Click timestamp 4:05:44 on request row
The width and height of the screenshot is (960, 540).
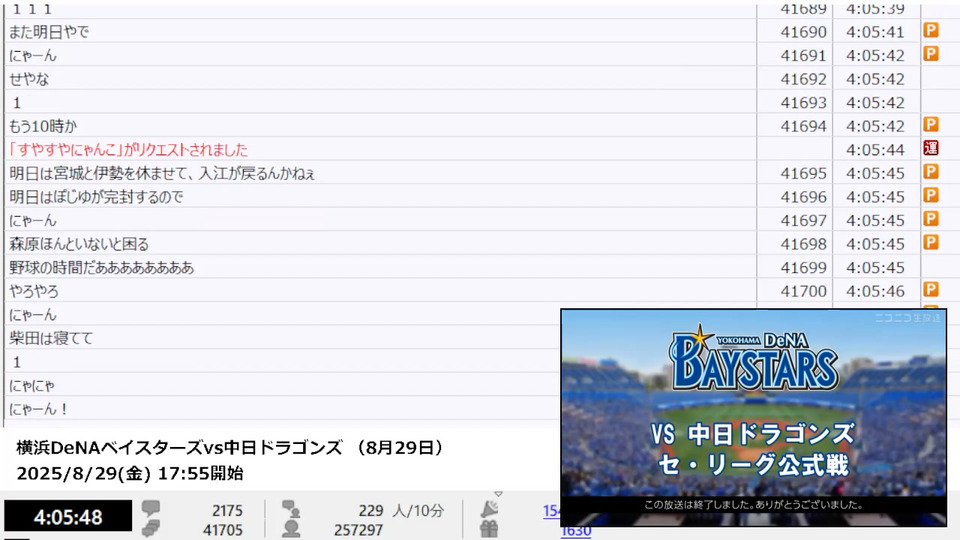(875, 150)
